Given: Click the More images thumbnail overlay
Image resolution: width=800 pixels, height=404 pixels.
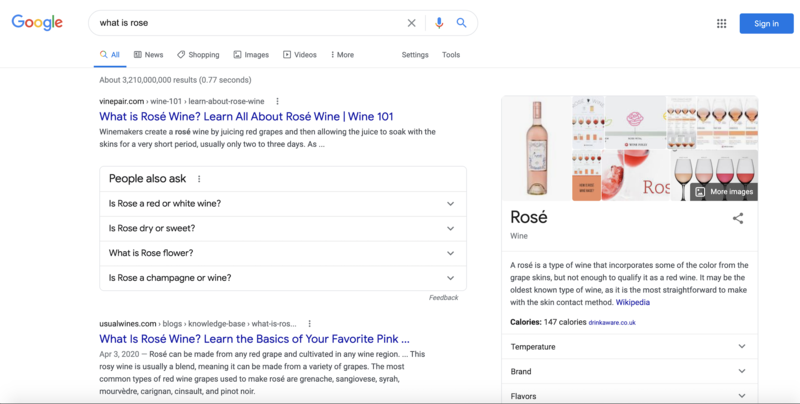Looking at the screenshot, I should pyautogui.click(x=725, y=191).
